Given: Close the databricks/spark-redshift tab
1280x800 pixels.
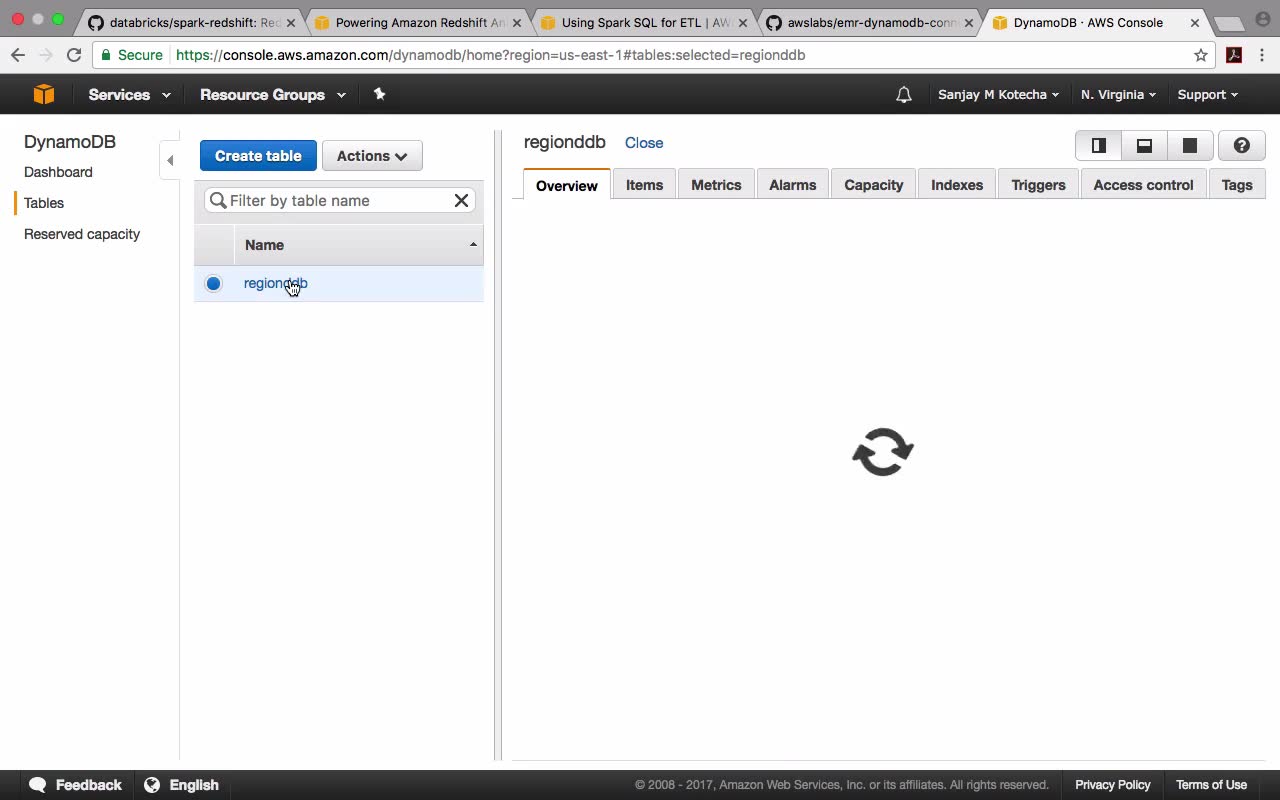Looking at the screenshot, I should coord(291,23).
